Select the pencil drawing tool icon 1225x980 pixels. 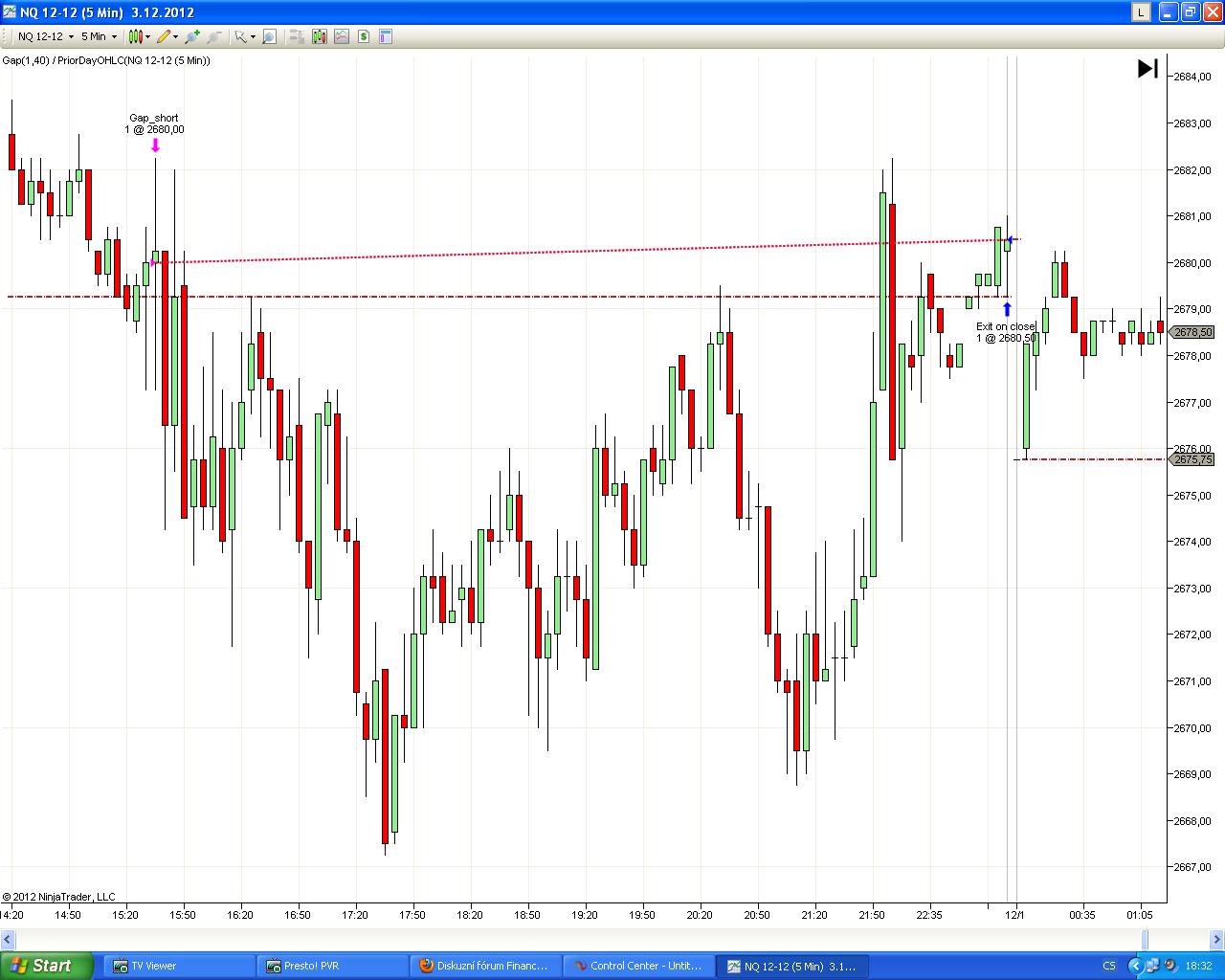click(164, 36)
